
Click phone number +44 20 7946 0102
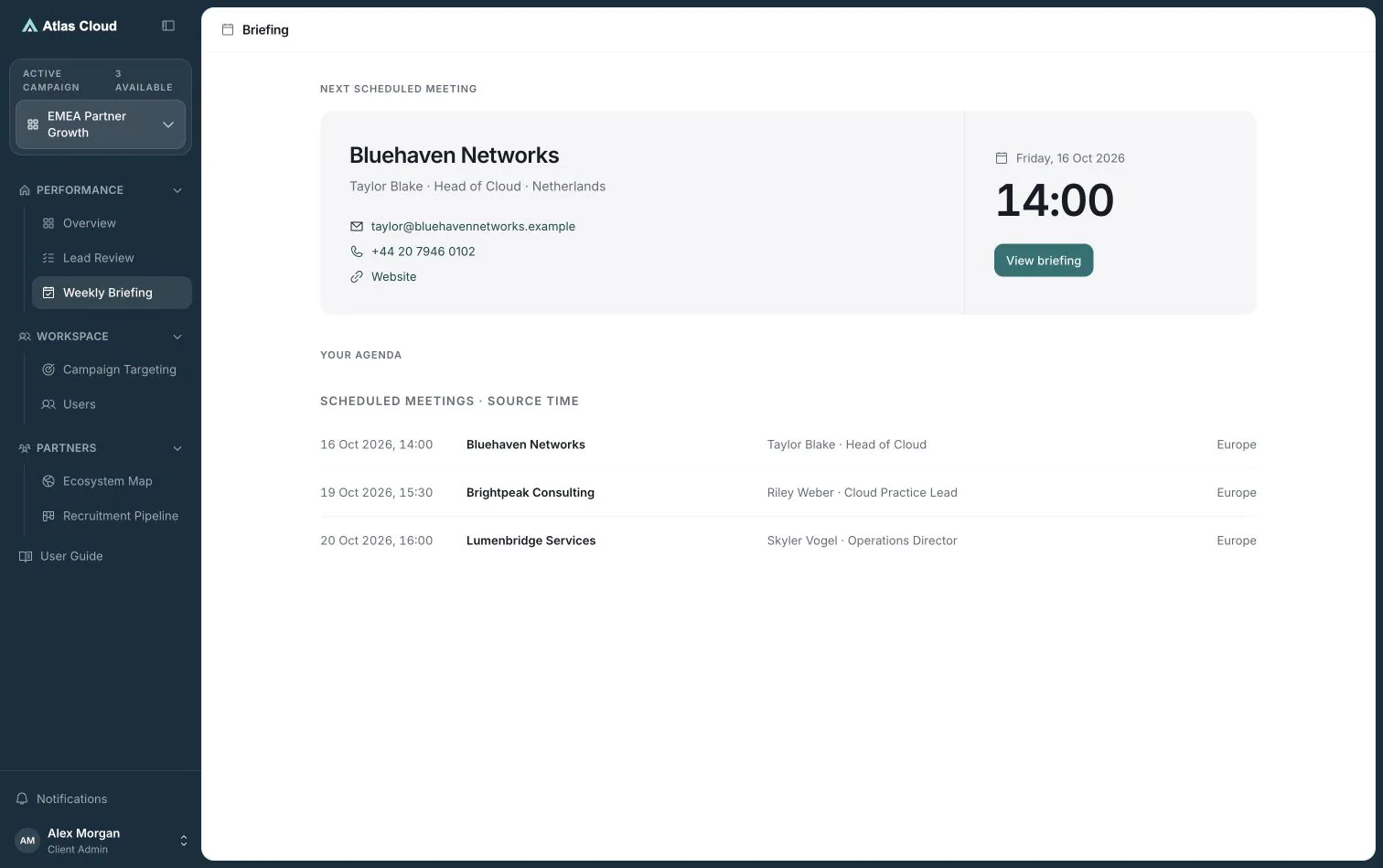pyautogui.click(x=423, y=252)
